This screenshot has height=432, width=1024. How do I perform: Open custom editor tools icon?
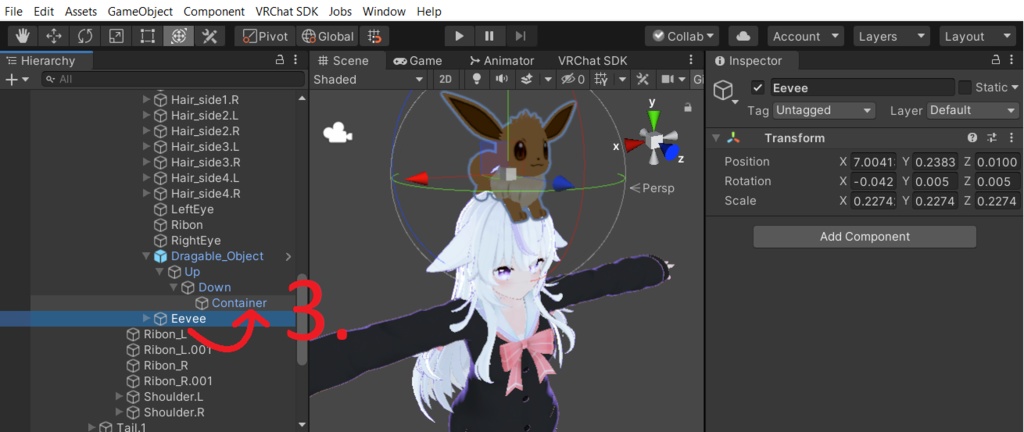(210, 37)
